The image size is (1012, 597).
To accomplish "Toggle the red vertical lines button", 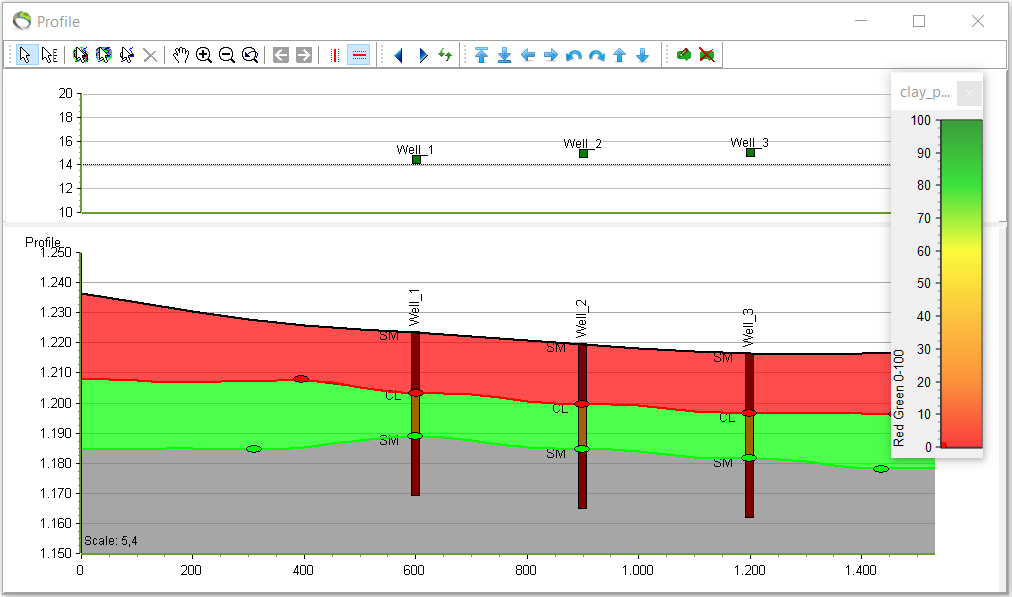I will (x=334, y=55).
